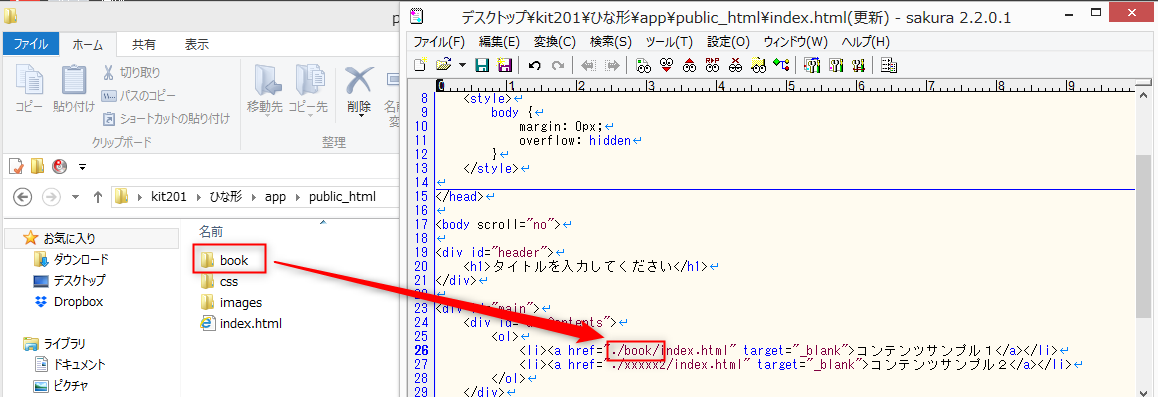The width and height of the screenshot is (1158, 397).
Task: Click Find Previous icon with up arrow
Action: 690,65
